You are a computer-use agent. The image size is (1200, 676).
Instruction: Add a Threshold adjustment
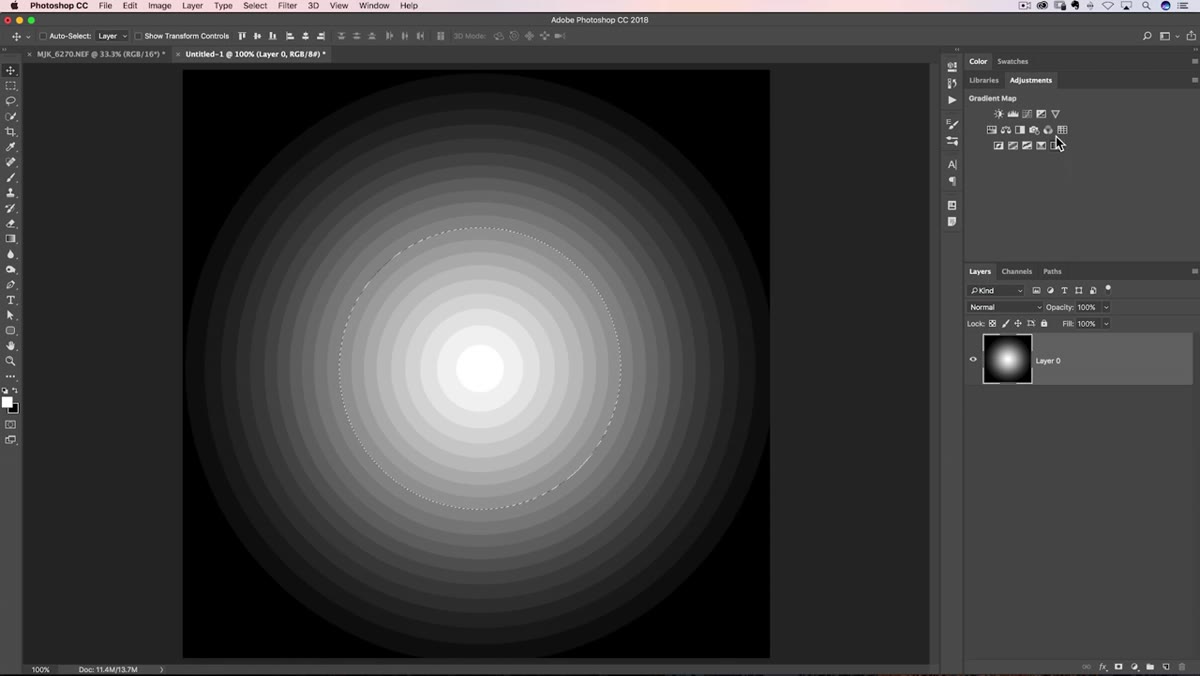click(x=1027, y=146)
